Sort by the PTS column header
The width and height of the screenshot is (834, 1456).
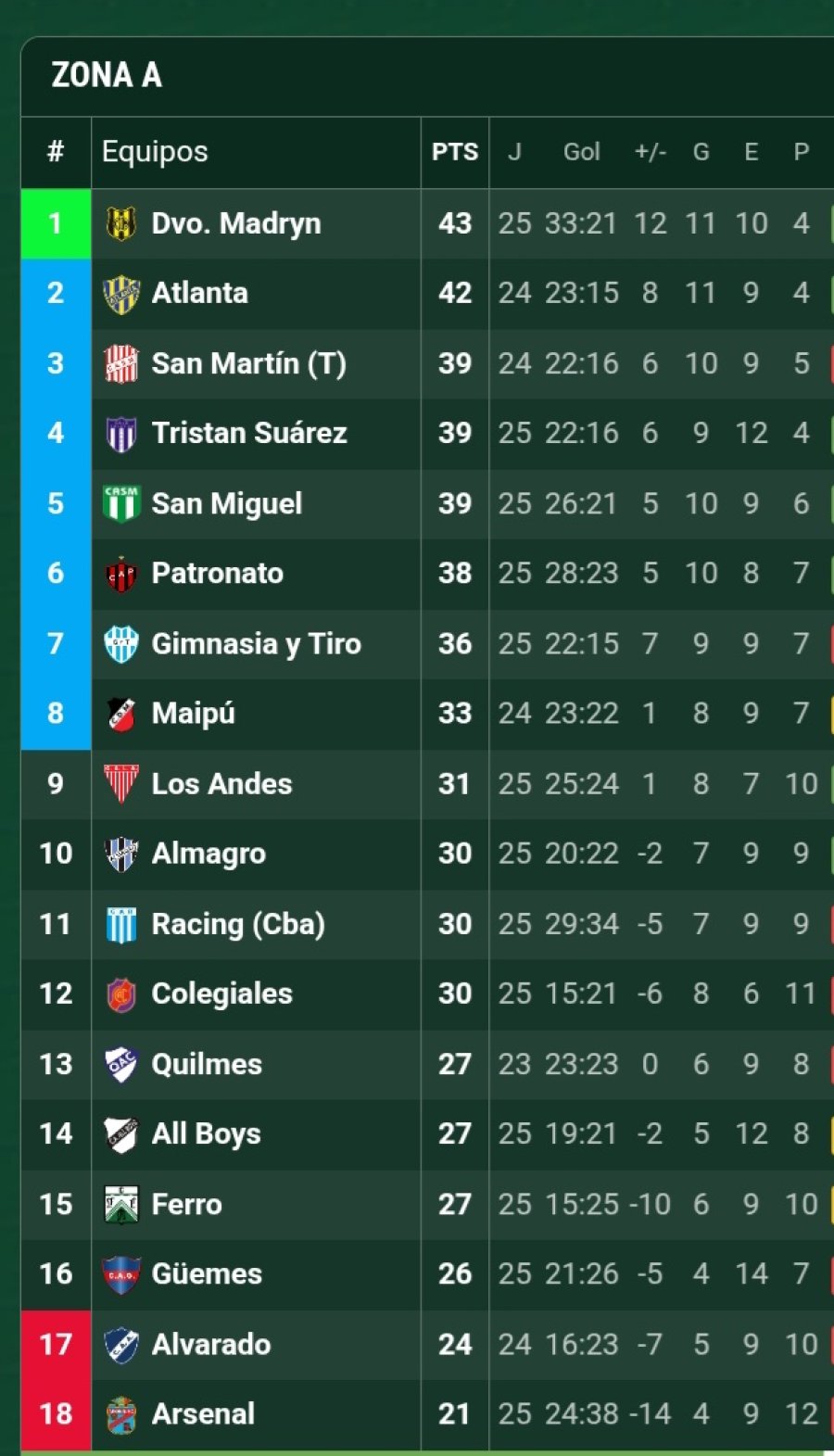coord(455,152)
